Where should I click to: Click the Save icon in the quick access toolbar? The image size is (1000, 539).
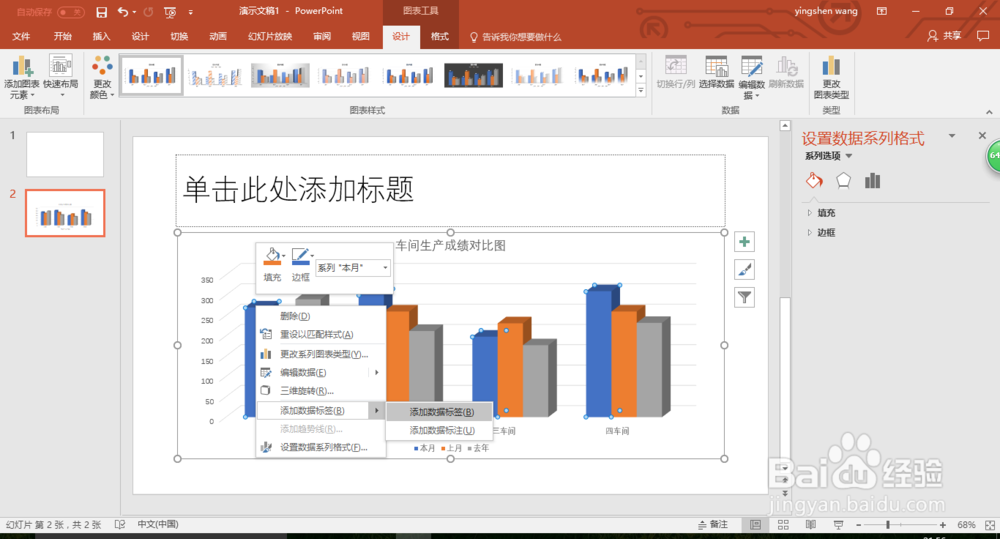pos(101,11)
